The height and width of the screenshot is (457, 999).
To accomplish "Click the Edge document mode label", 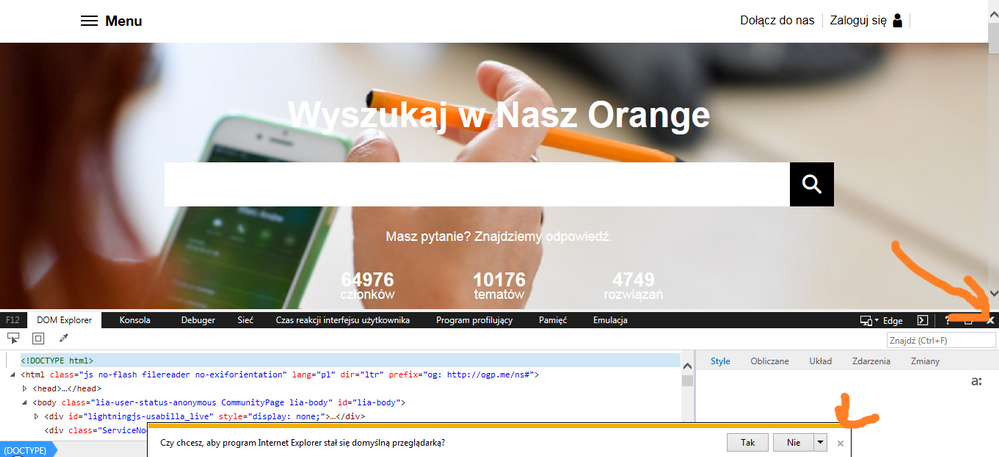I will point(893,320).
